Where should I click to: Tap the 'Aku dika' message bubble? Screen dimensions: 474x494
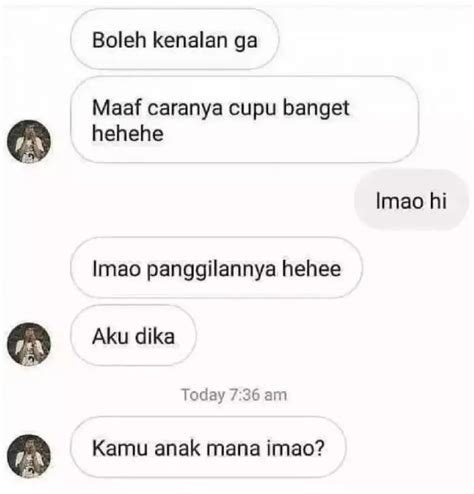click(133, 336)
